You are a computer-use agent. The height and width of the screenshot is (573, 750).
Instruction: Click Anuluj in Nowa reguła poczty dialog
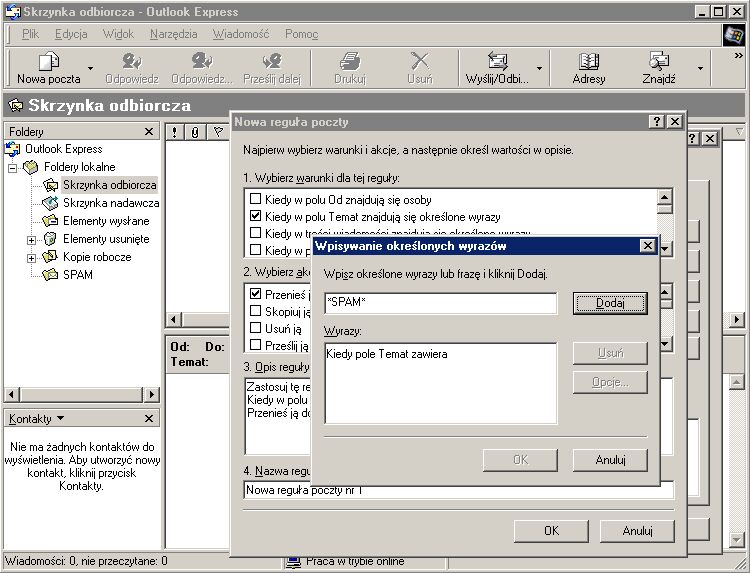(637, 530)
